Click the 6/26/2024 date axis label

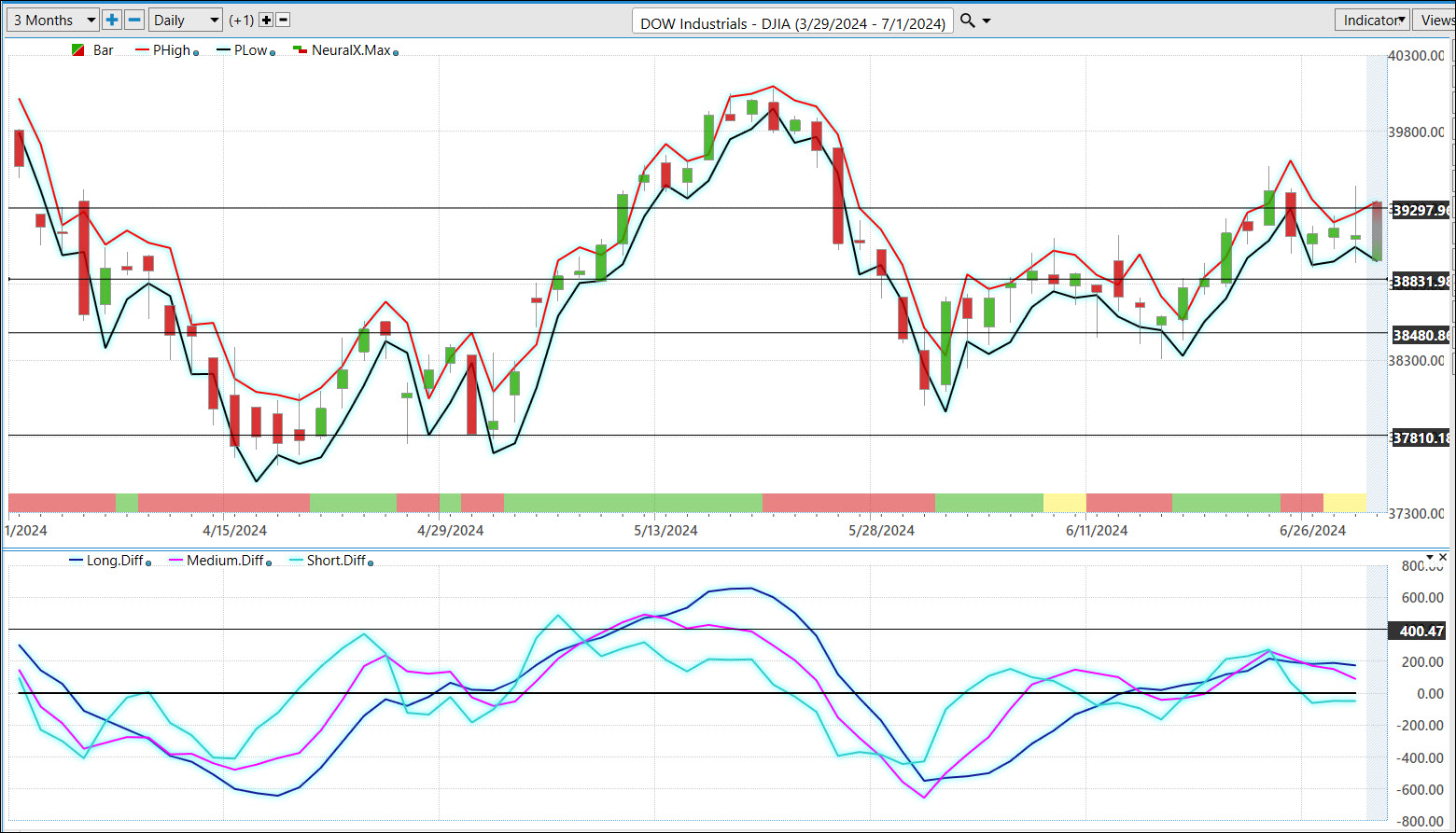tap(1312, 531)
